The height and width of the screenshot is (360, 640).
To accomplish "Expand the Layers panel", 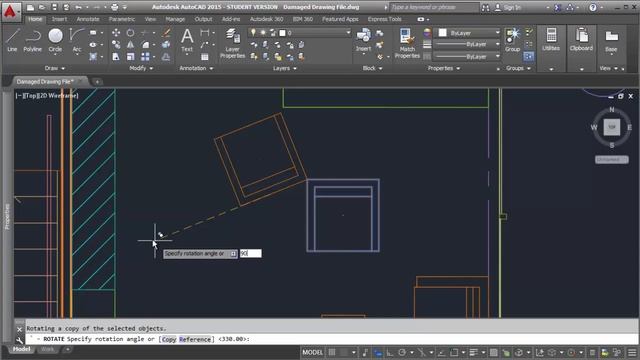I will (x=284, y=68).
